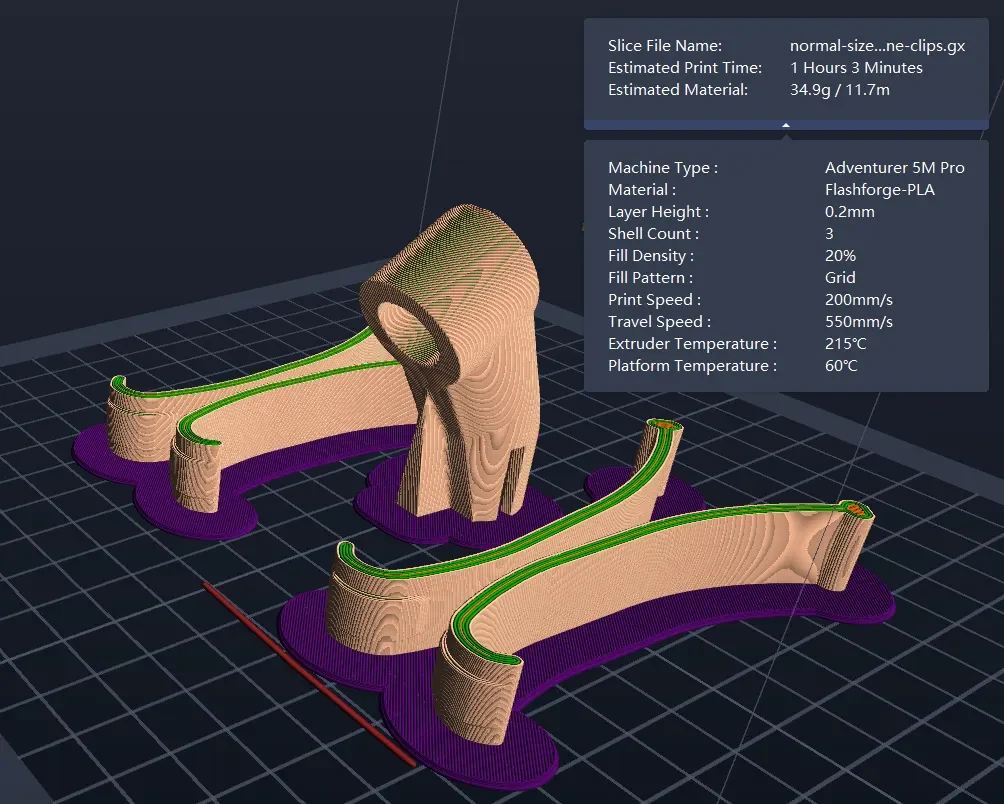Click the Platform Temperature 60℃ value
The image size is (1004, 804).
coord(841,366)
